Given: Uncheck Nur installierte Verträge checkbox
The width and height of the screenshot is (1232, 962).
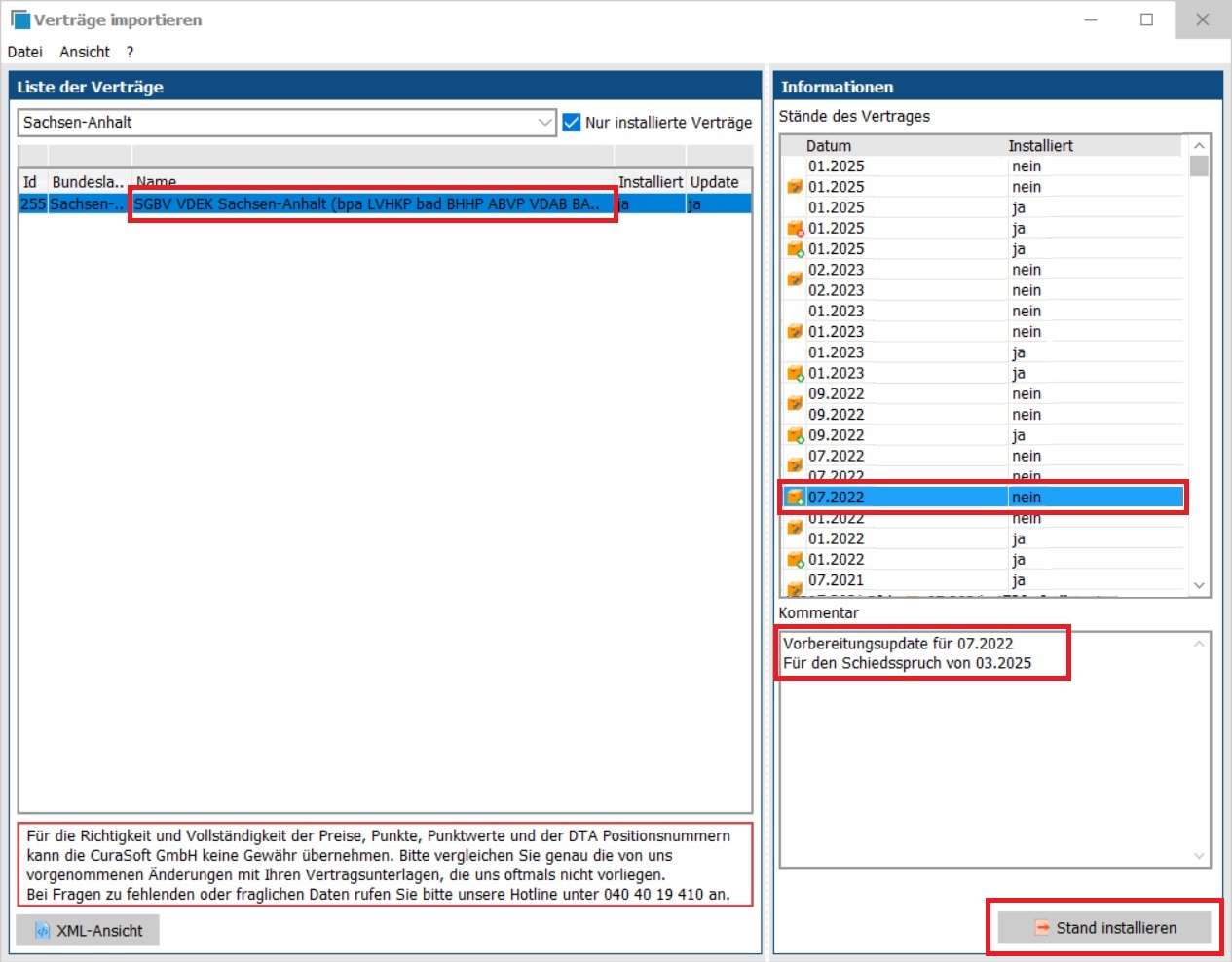Looking at the screenshot, I should 572,122.
